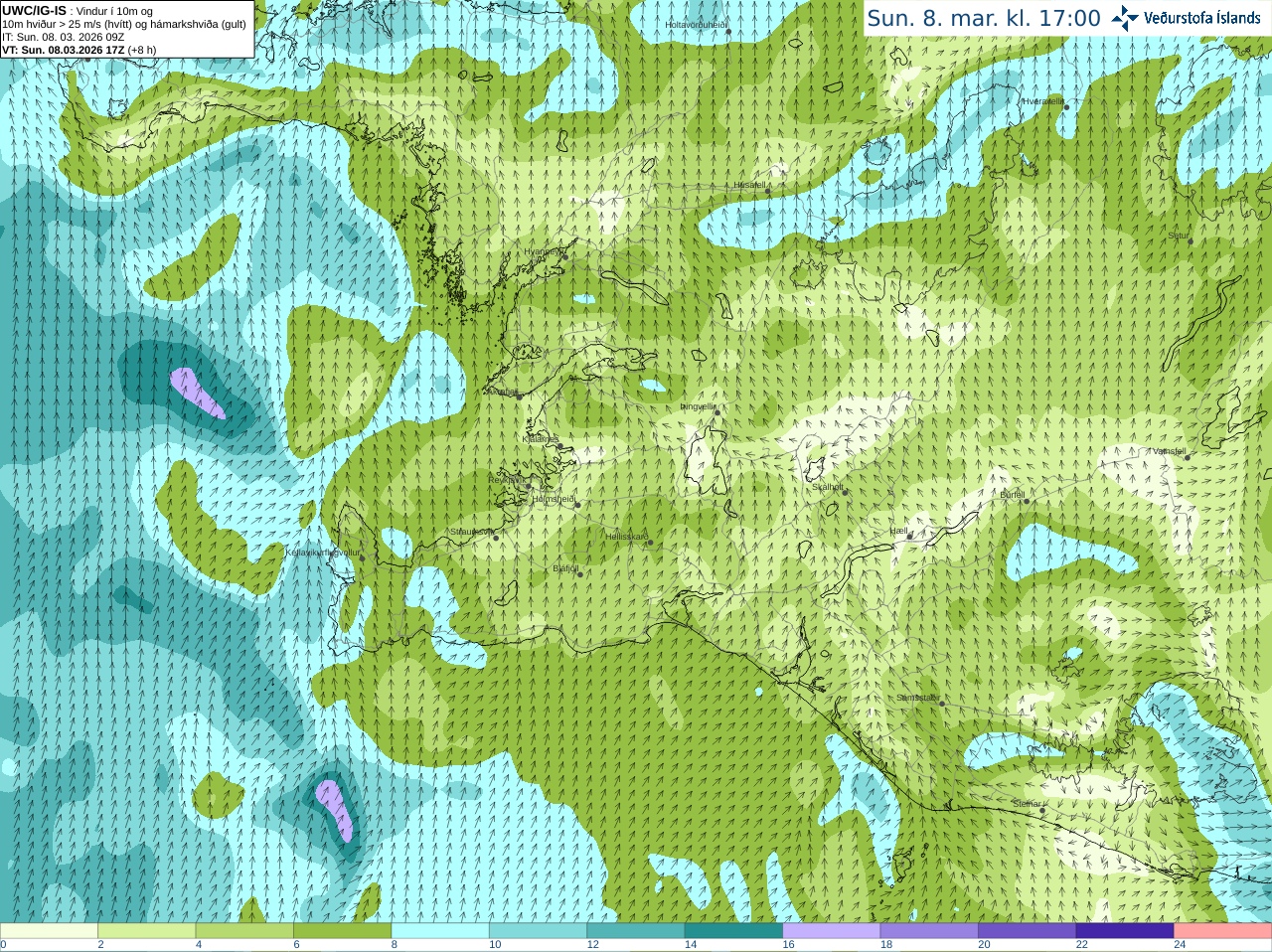1272x952 pixels.
Task: Click the 6–8 m/s olive green legend swatch
Action: pos(342,931)
